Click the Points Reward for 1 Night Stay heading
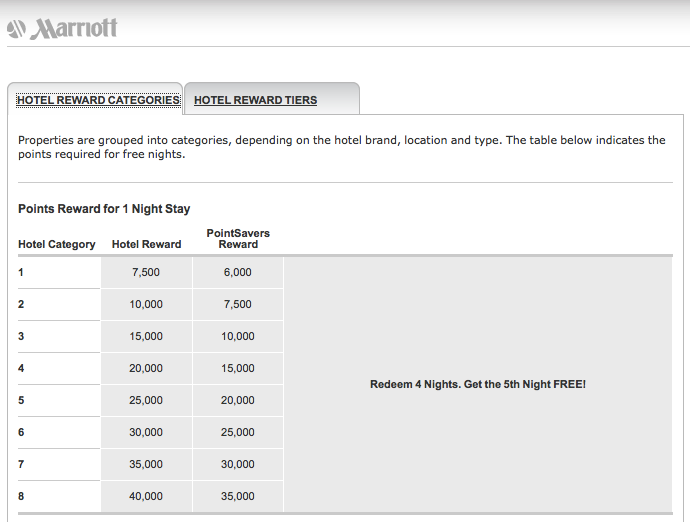This screenshot has width=690, height=522. pyautogui.click(x=104, y=209)
